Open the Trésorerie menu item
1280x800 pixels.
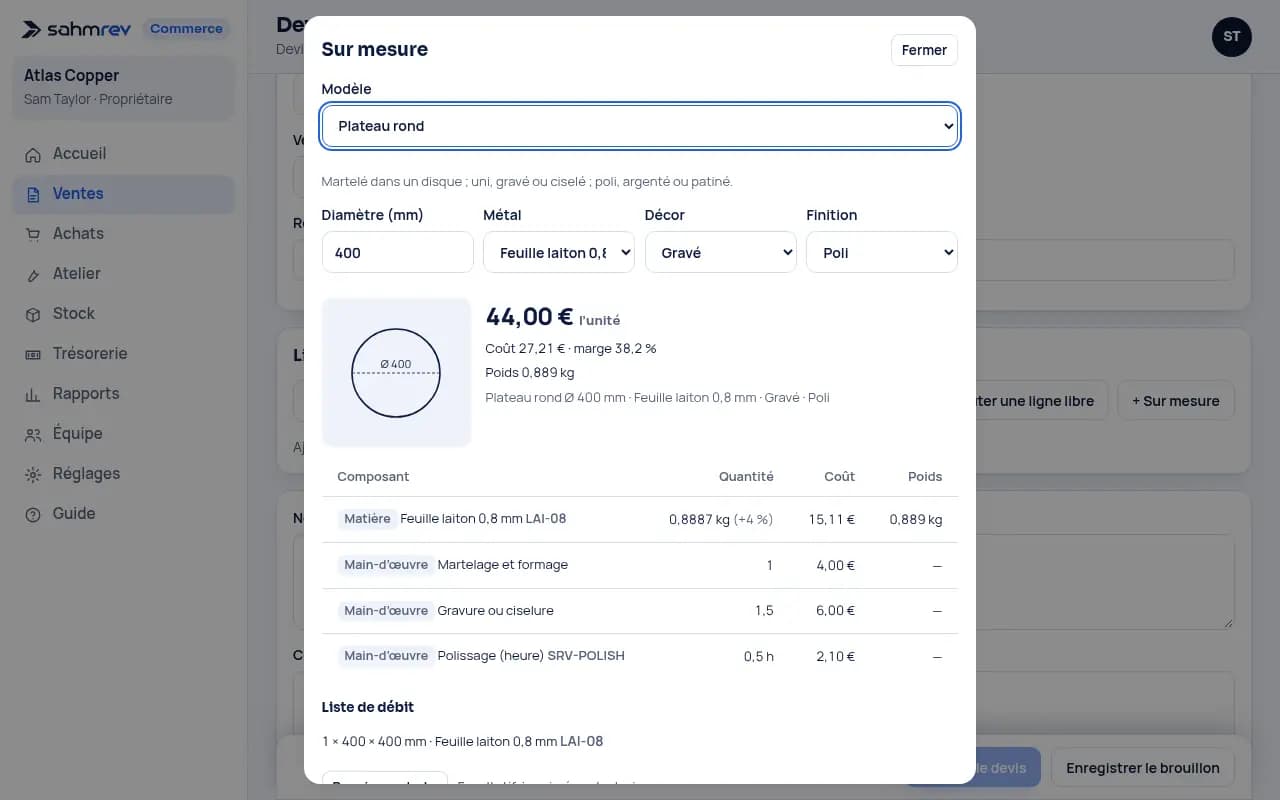click(x=124, y=354)
